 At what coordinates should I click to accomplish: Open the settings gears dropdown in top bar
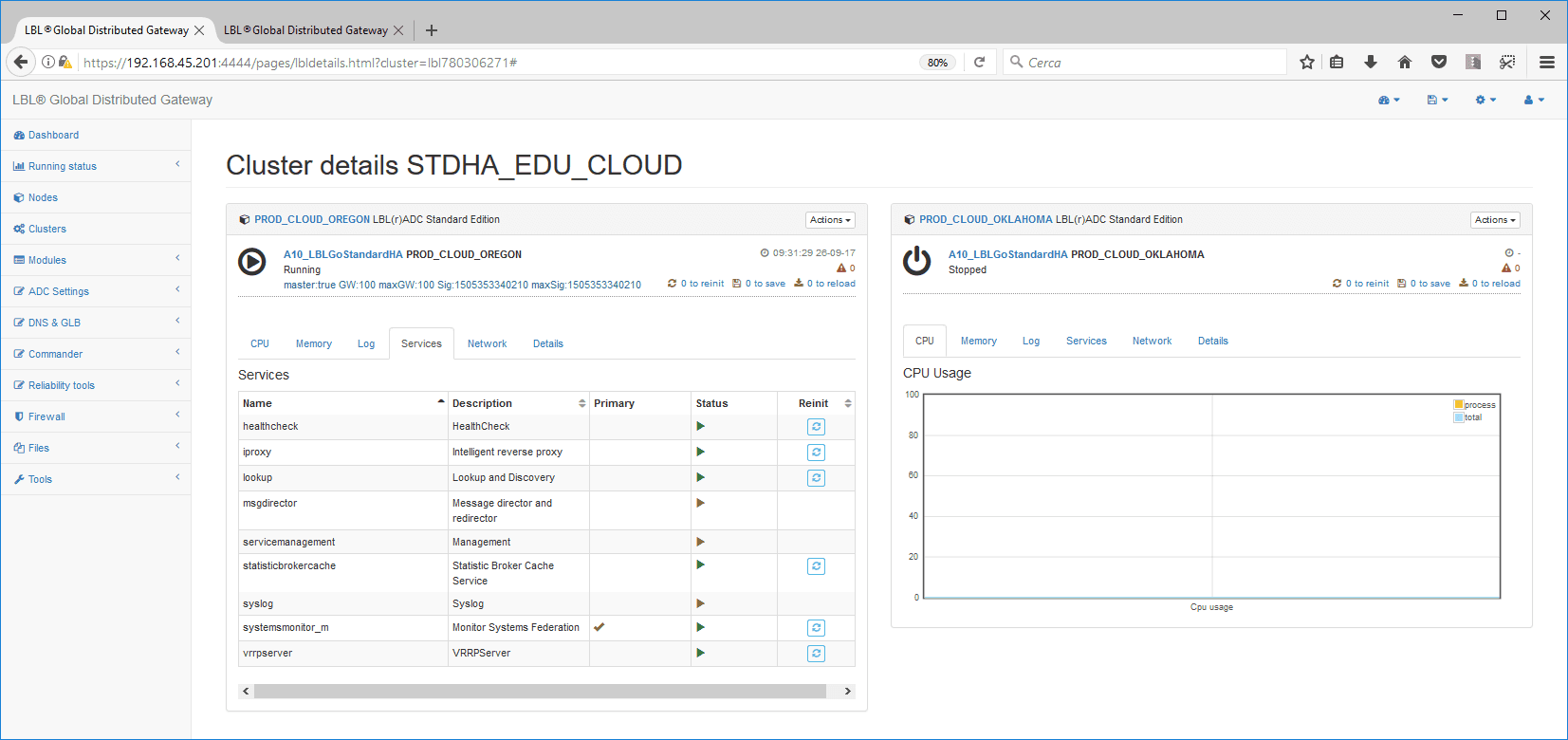[x=1486, y=100]
